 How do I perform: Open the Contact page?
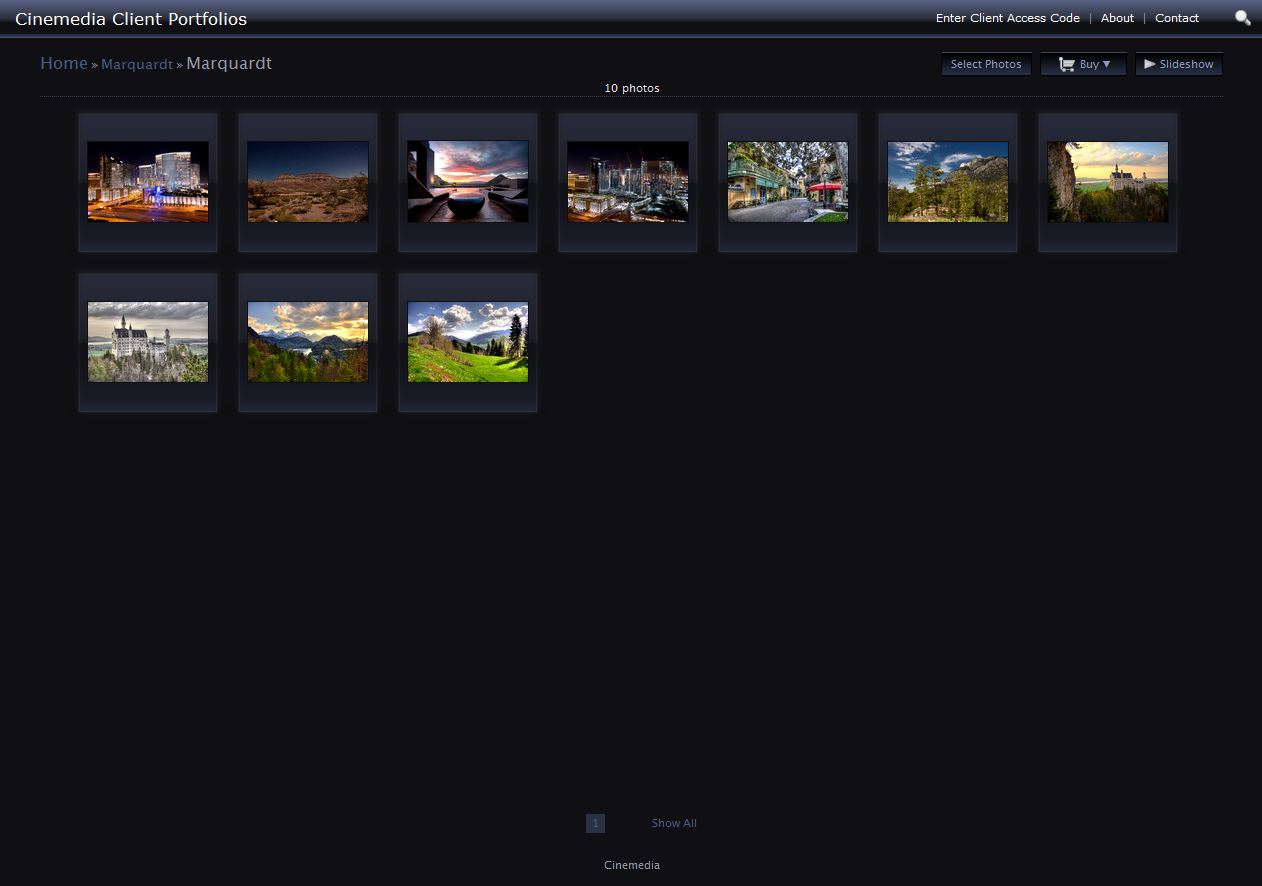[x=1177, y=18]
